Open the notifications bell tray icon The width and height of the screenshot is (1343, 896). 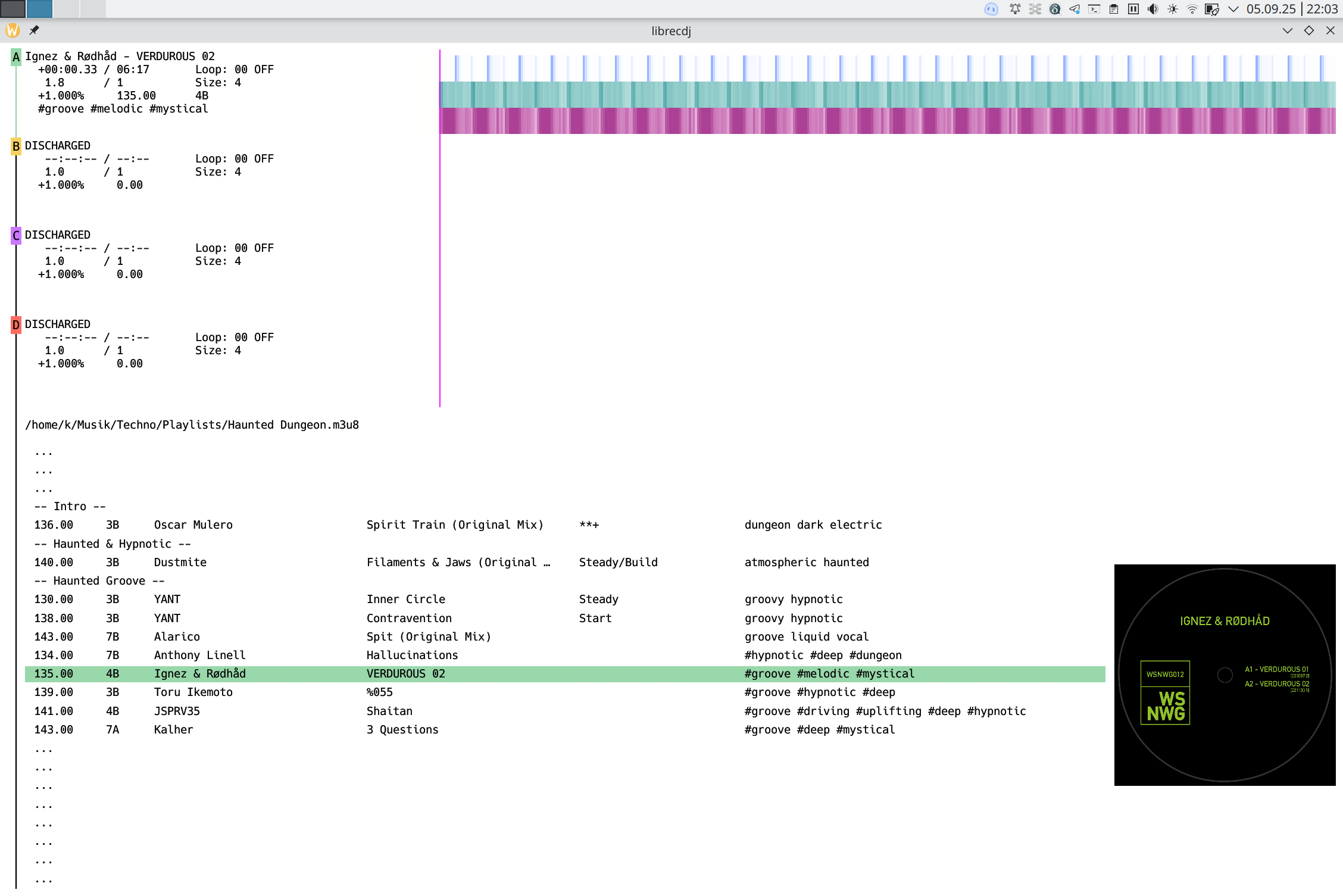(x=1015, y=9)
